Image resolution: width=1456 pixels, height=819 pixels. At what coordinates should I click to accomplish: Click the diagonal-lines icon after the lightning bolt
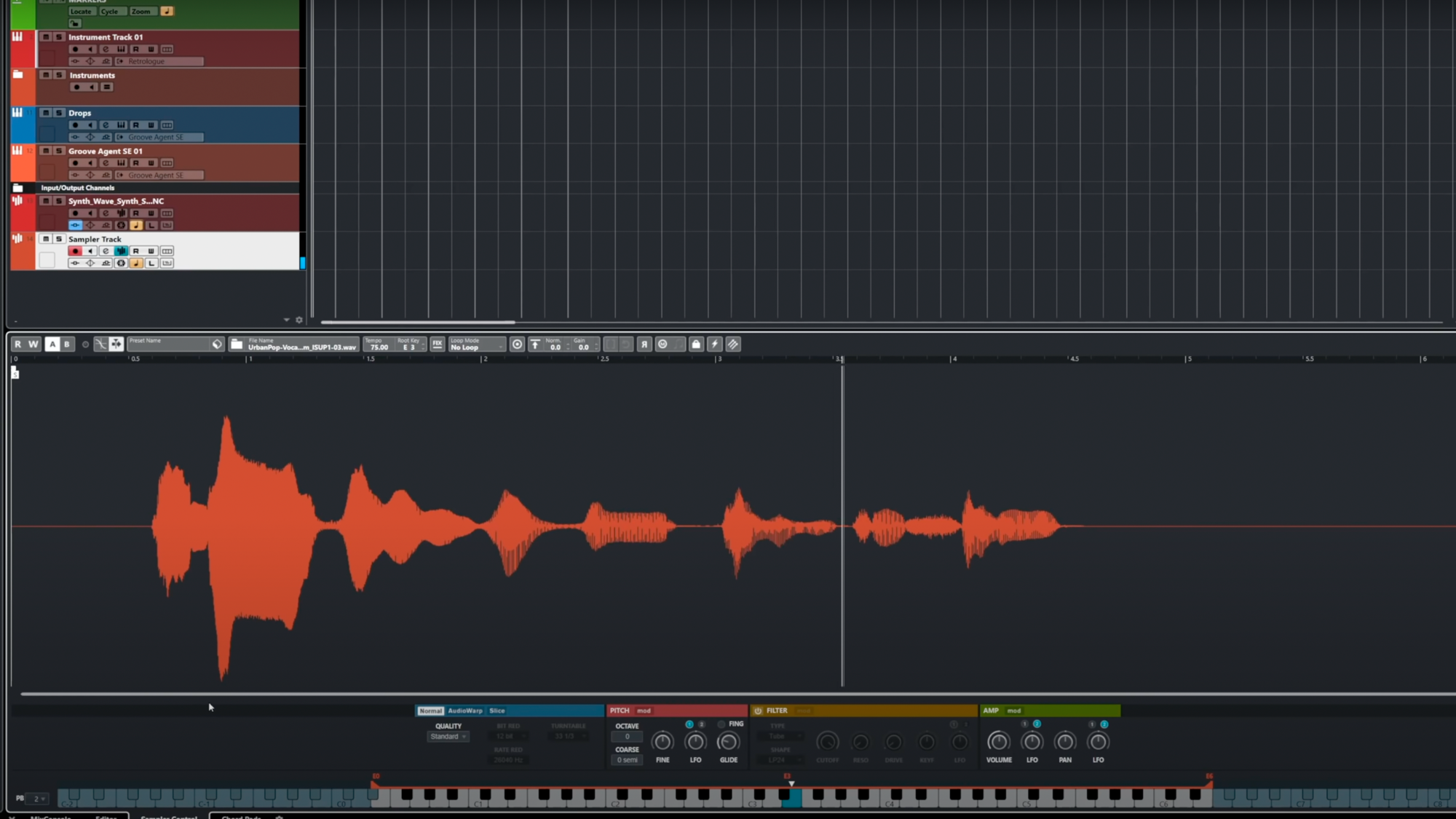733,344
